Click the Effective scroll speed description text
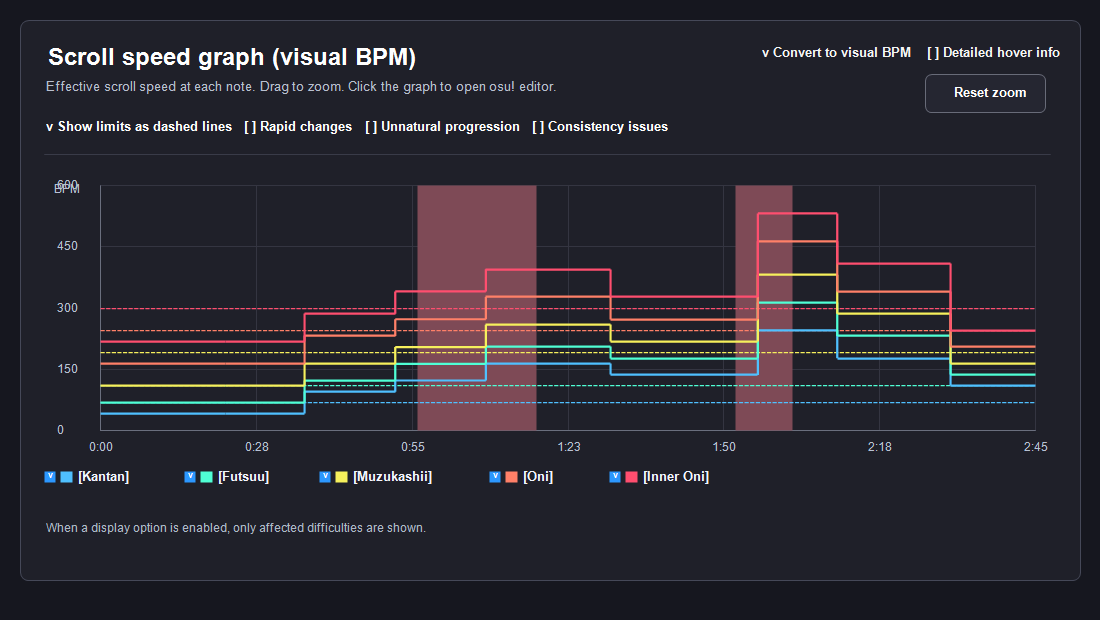 [301, 87]
